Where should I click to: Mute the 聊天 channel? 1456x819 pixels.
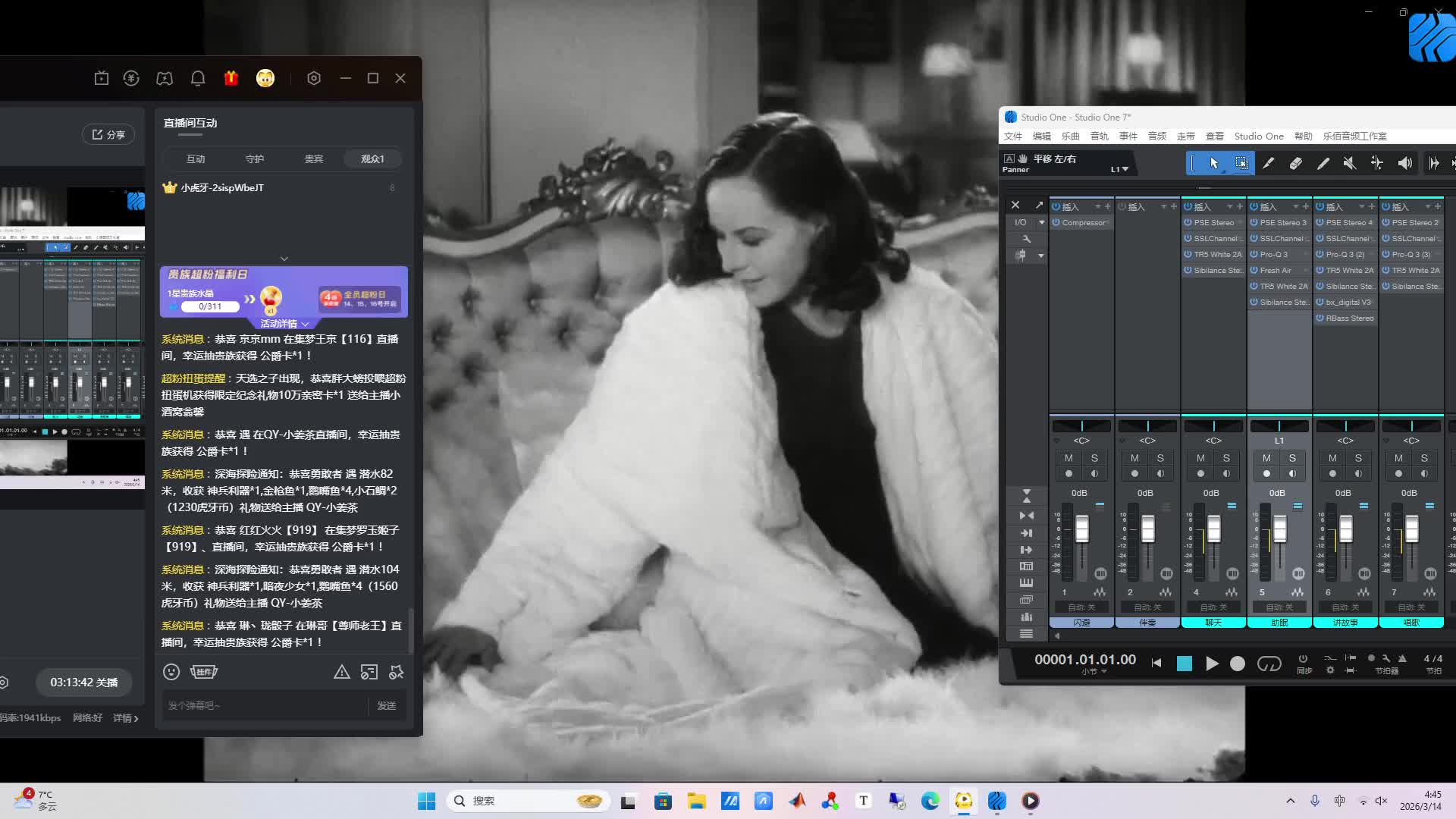coord(1200,458)
